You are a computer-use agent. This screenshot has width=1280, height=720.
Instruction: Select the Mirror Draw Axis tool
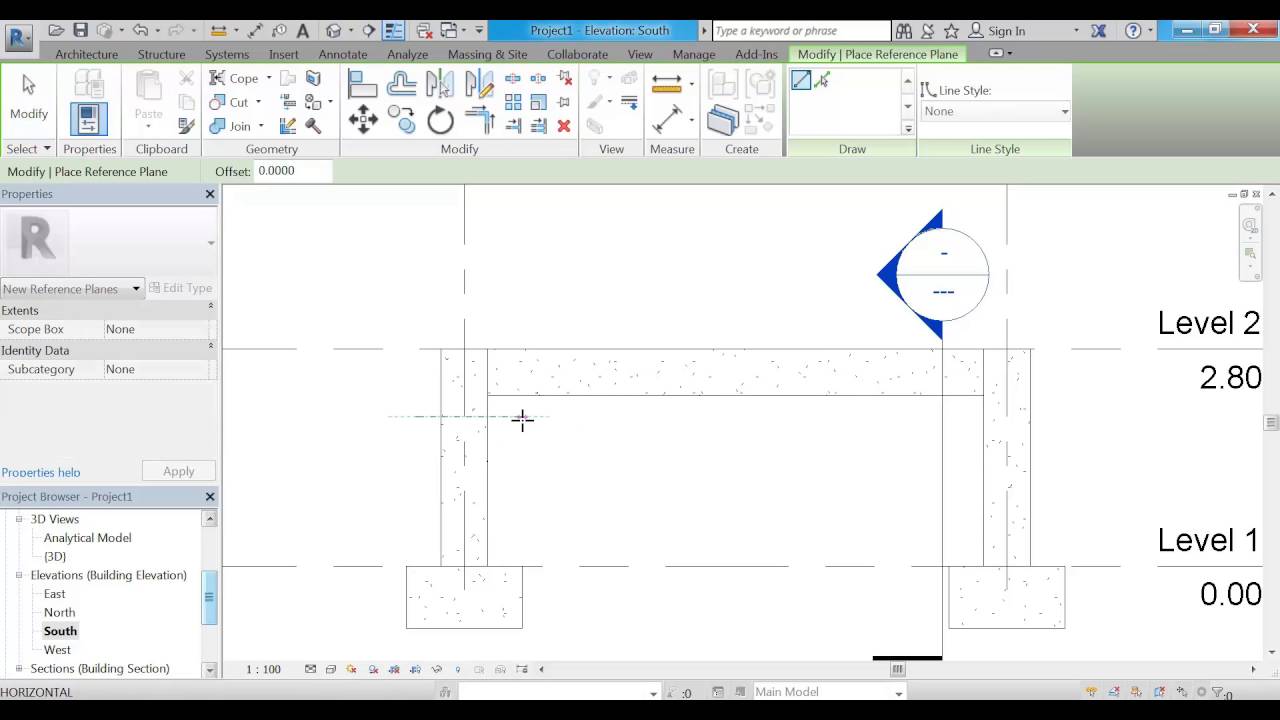click(479, 84)
